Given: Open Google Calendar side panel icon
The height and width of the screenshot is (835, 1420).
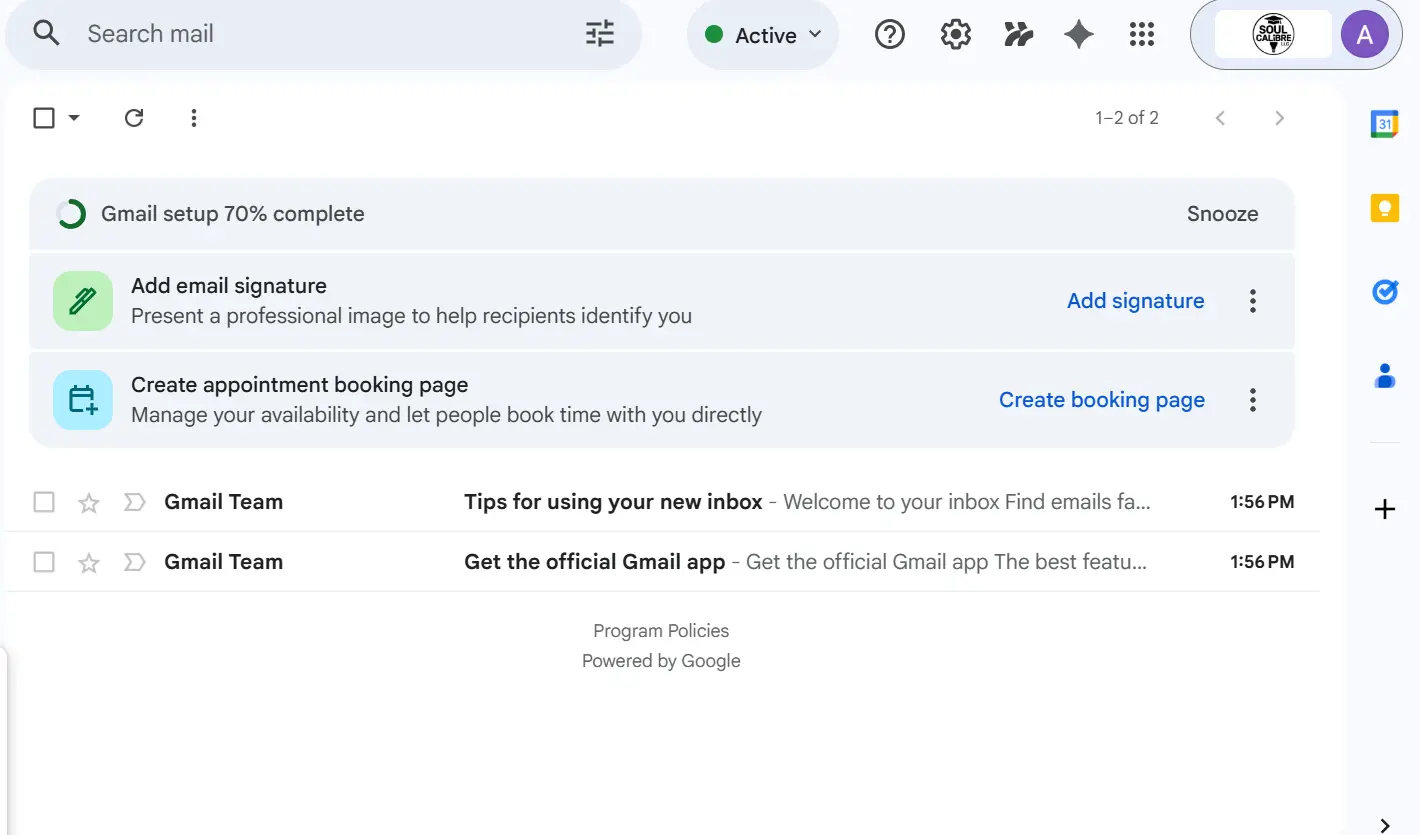Looking at the screenshot, I should (x=1384, y=124).
